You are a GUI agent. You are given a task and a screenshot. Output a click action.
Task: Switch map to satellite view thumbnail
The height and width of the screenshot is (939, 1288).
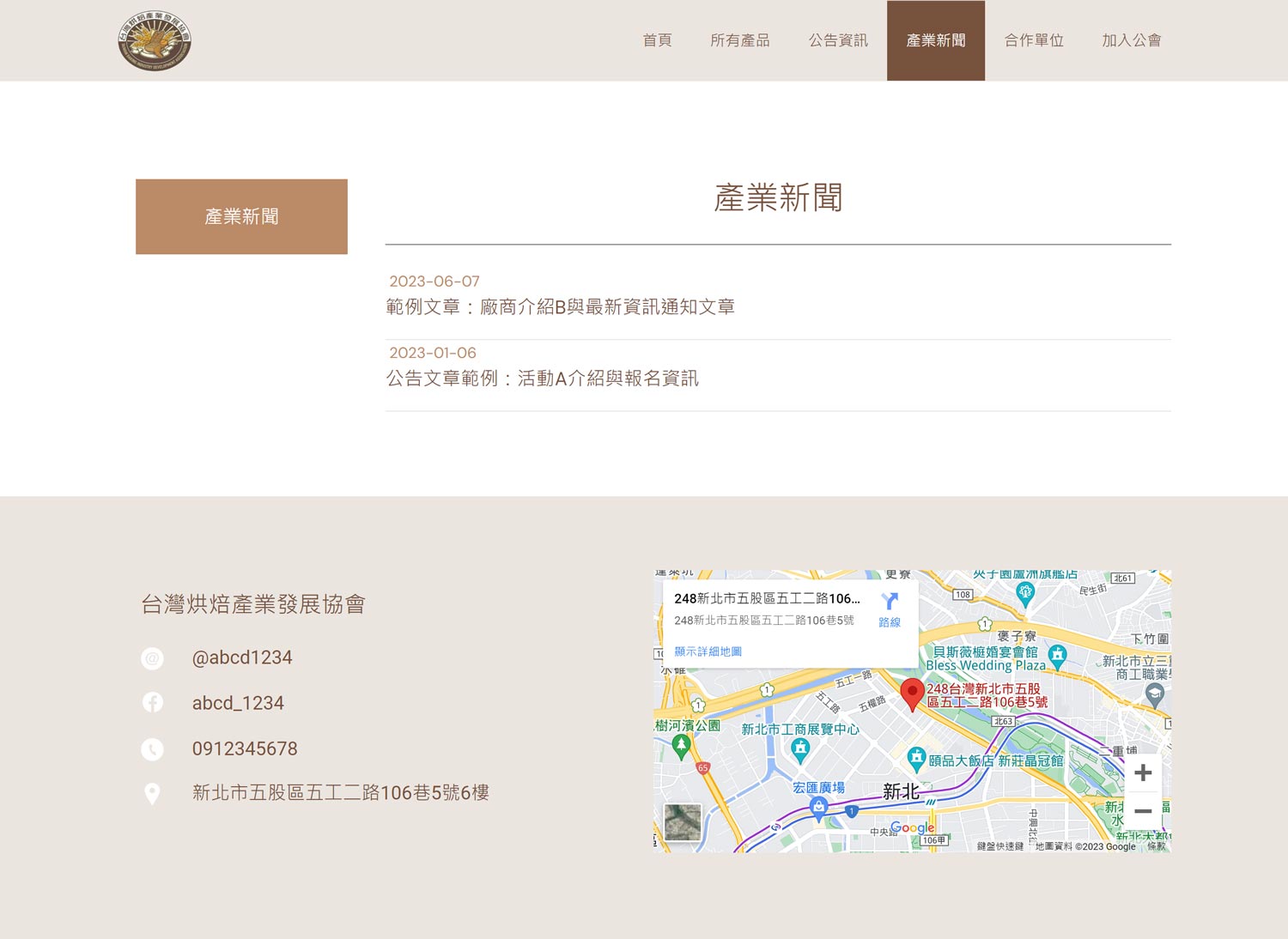click(683, 821)
